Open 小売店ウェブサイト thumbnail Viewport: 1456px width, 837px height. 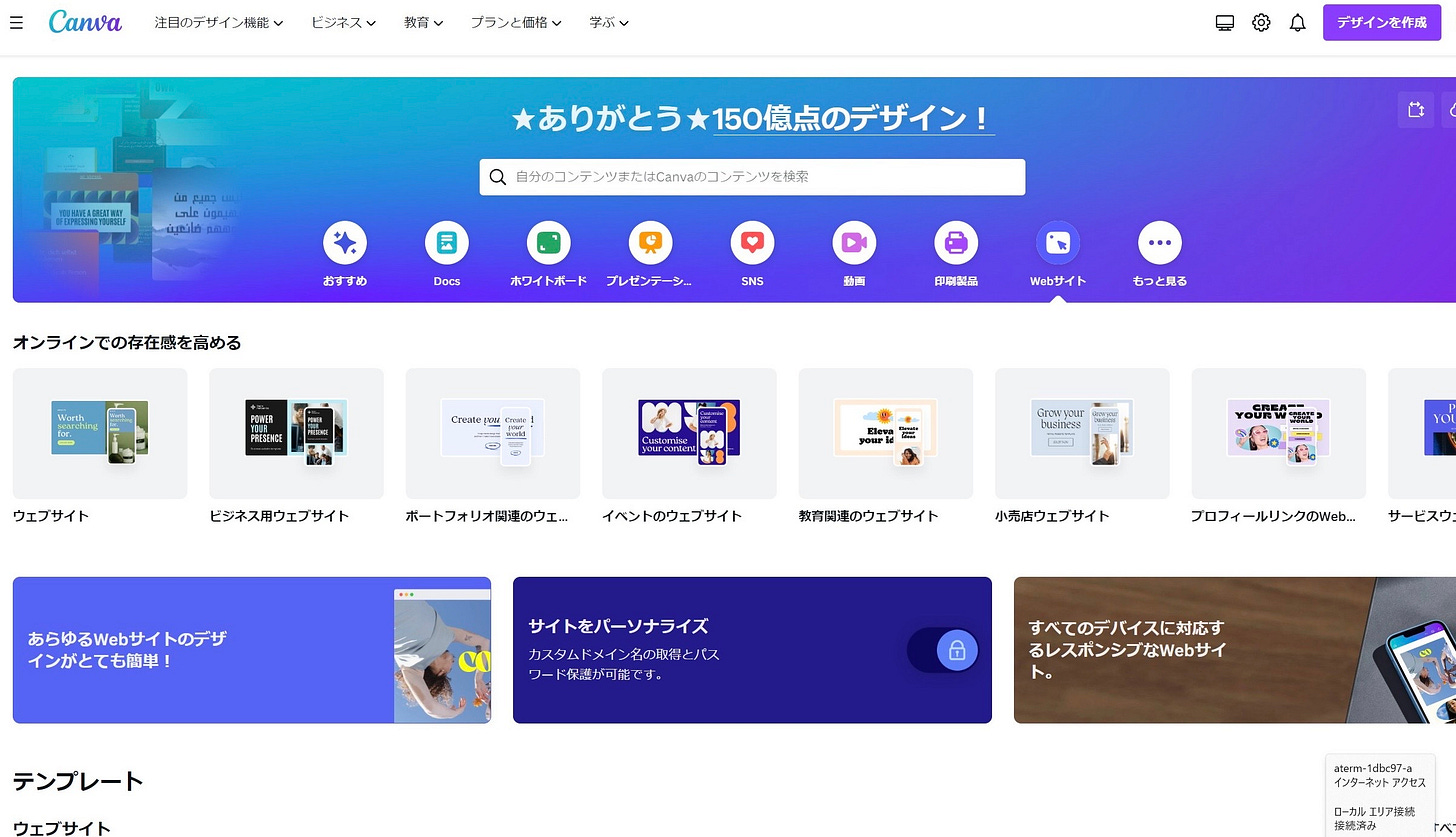pos(1082,433)
